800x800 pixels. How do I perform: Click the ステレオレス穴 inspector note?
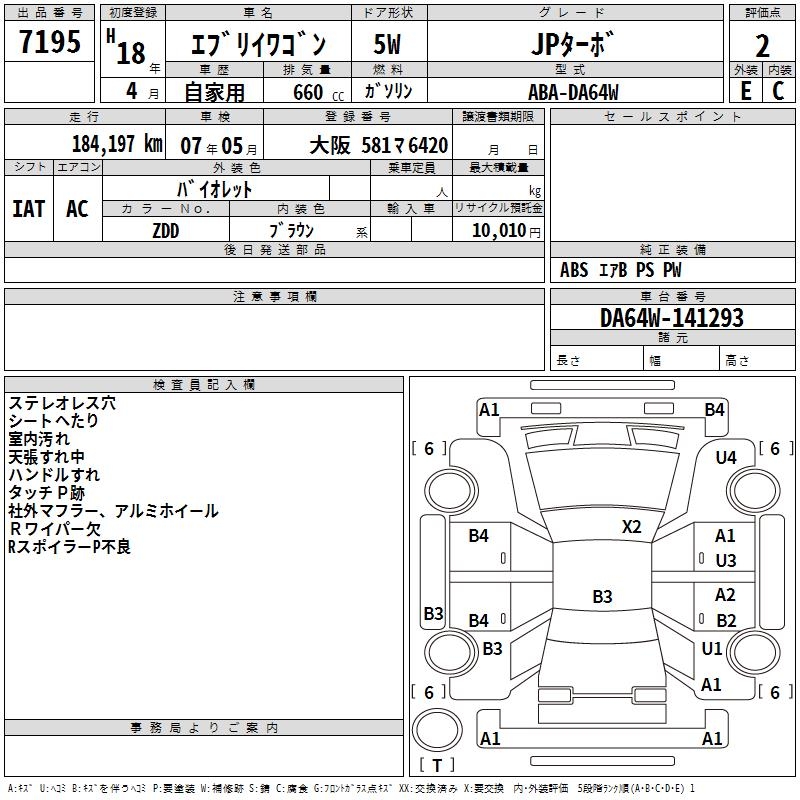61,403
